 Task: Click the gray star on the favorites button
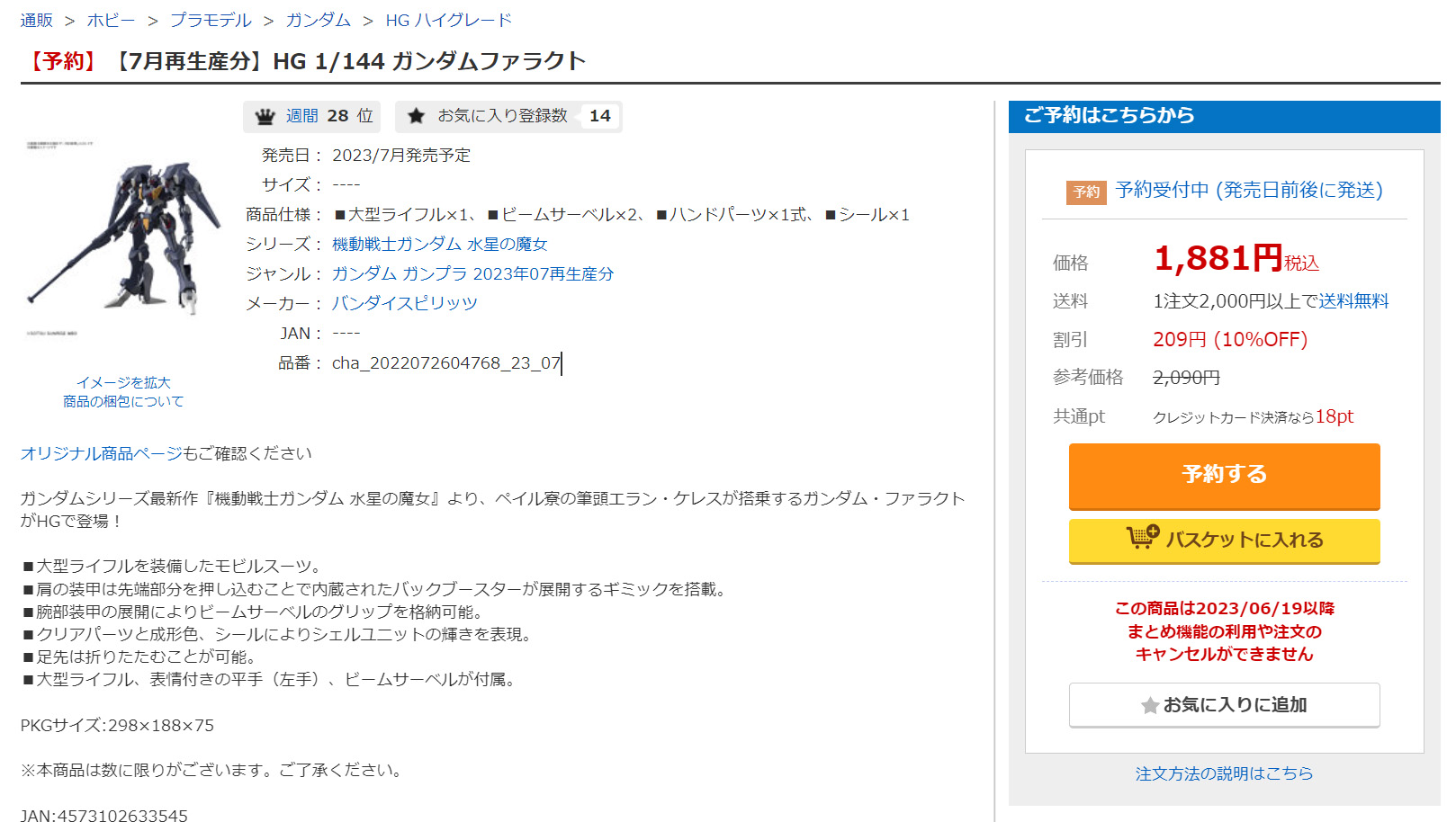click(x=1149, y=706)
